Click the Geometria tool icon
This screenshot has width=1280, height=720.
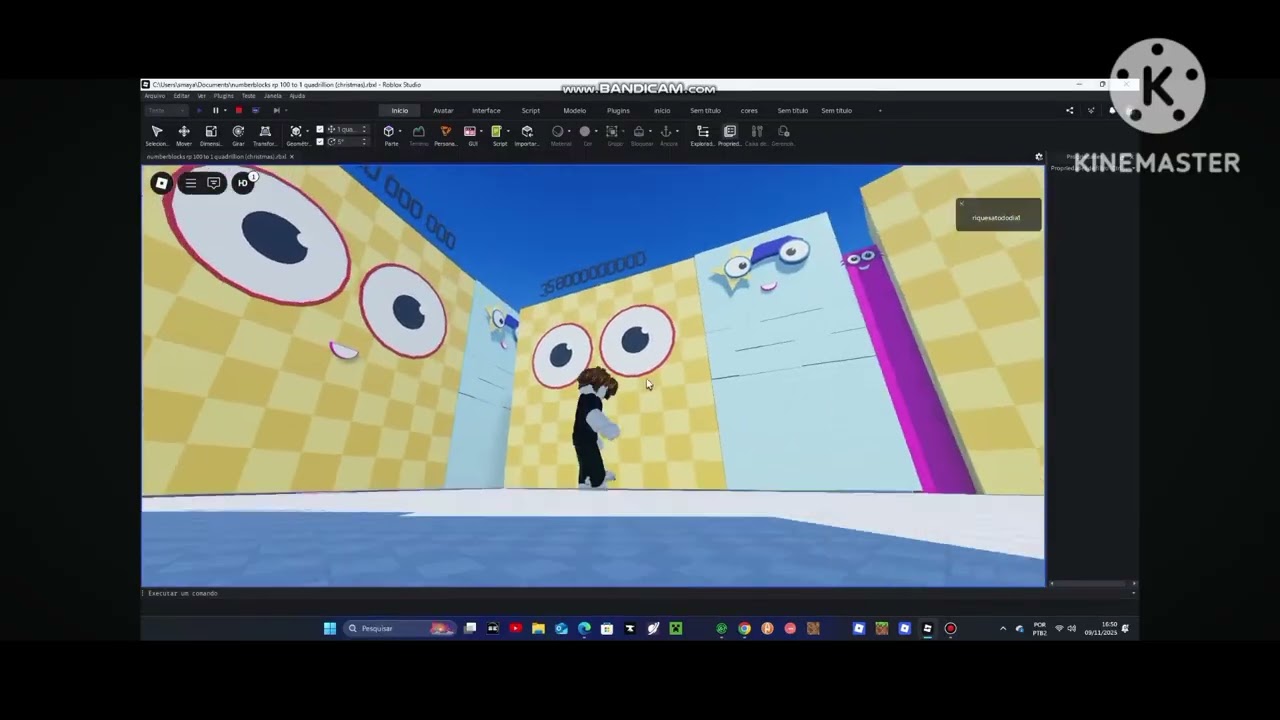pyautogui.click(x=296, y=131)
